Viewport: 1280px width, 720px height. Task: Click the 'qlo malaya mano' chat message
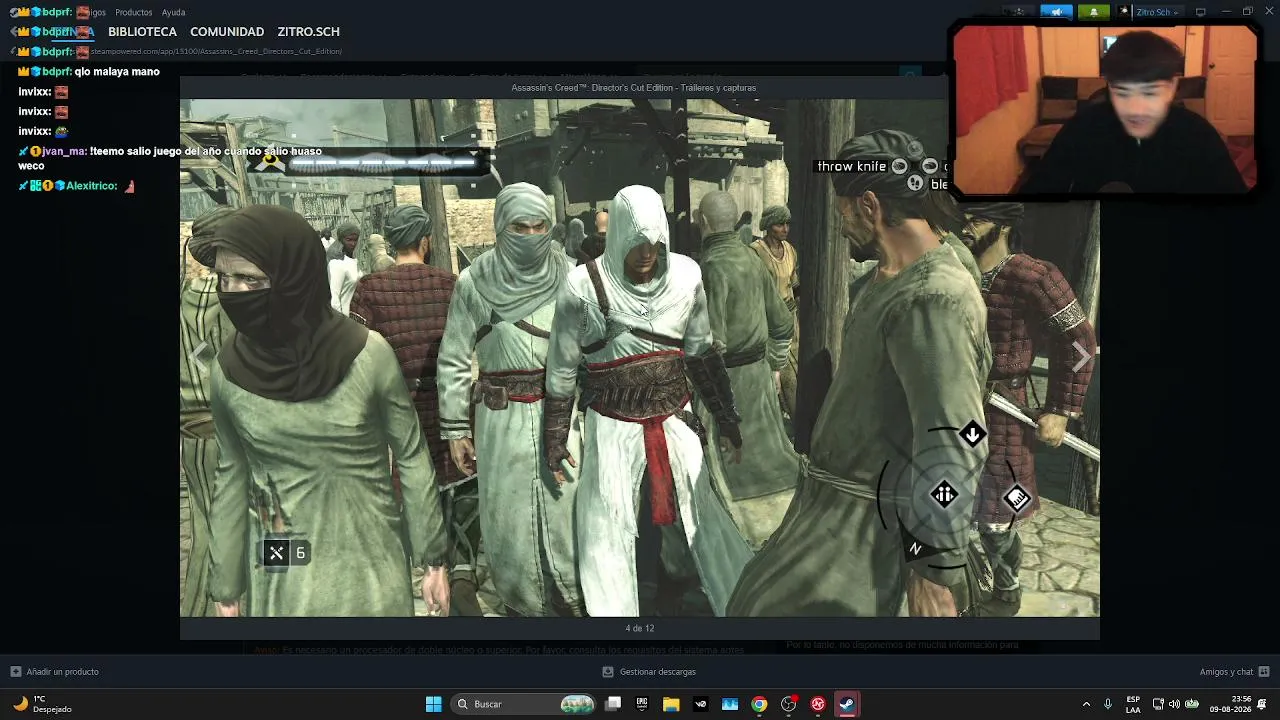click(117, 72)
